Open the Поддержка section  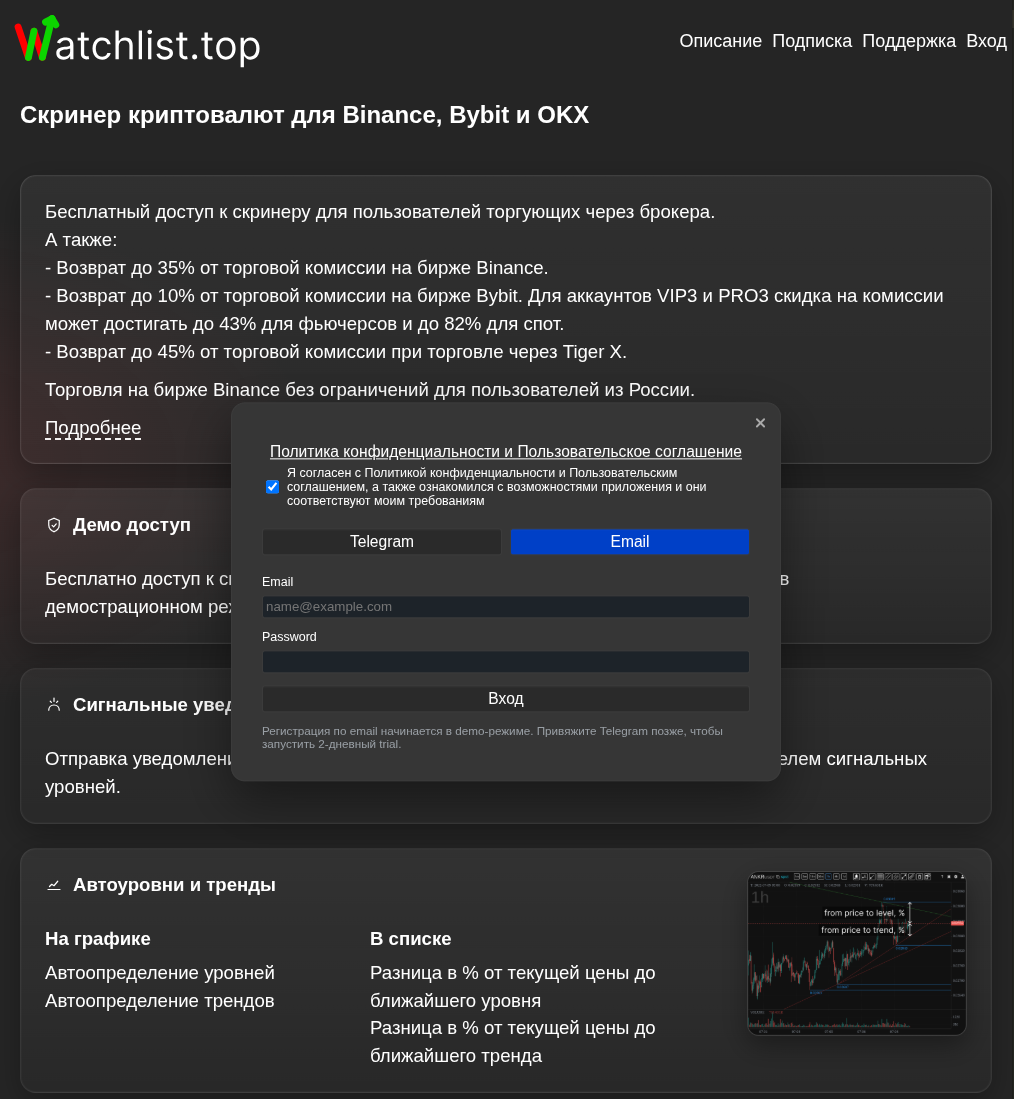click(908, 41)
